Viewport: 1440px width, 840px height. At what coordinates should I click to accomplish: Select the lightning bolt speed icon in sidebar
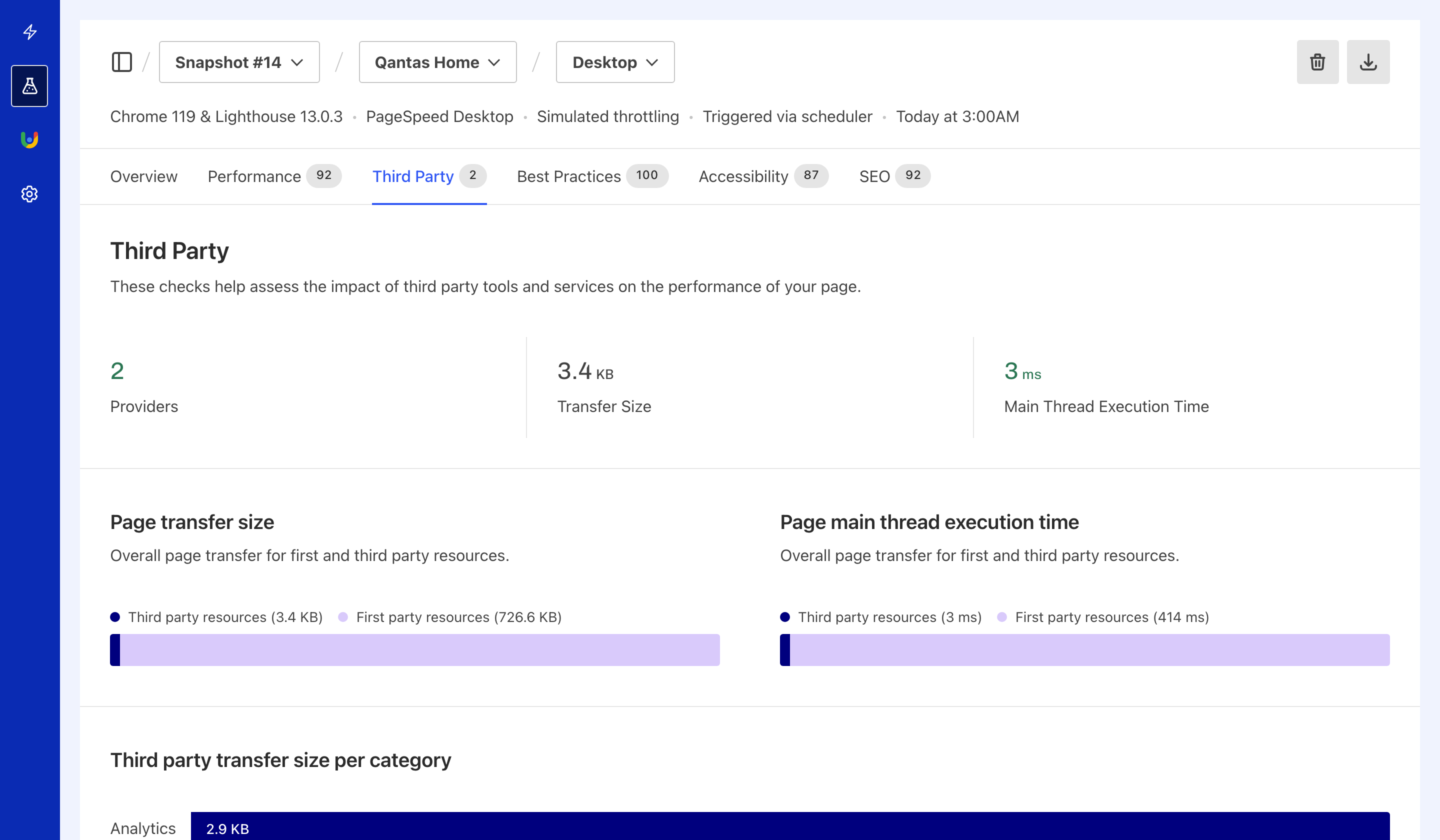[x=29, y=32]
